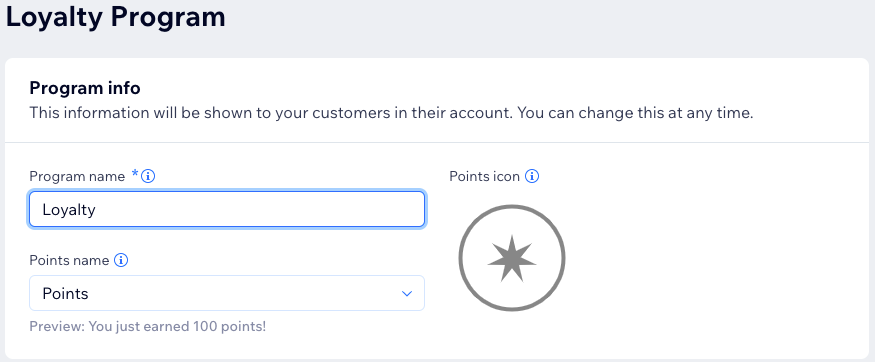Image resolution: width=875 pixels, height=362 pixels.
Task: Click the 'Loyalty Program' page title
Action: [116, 16]
